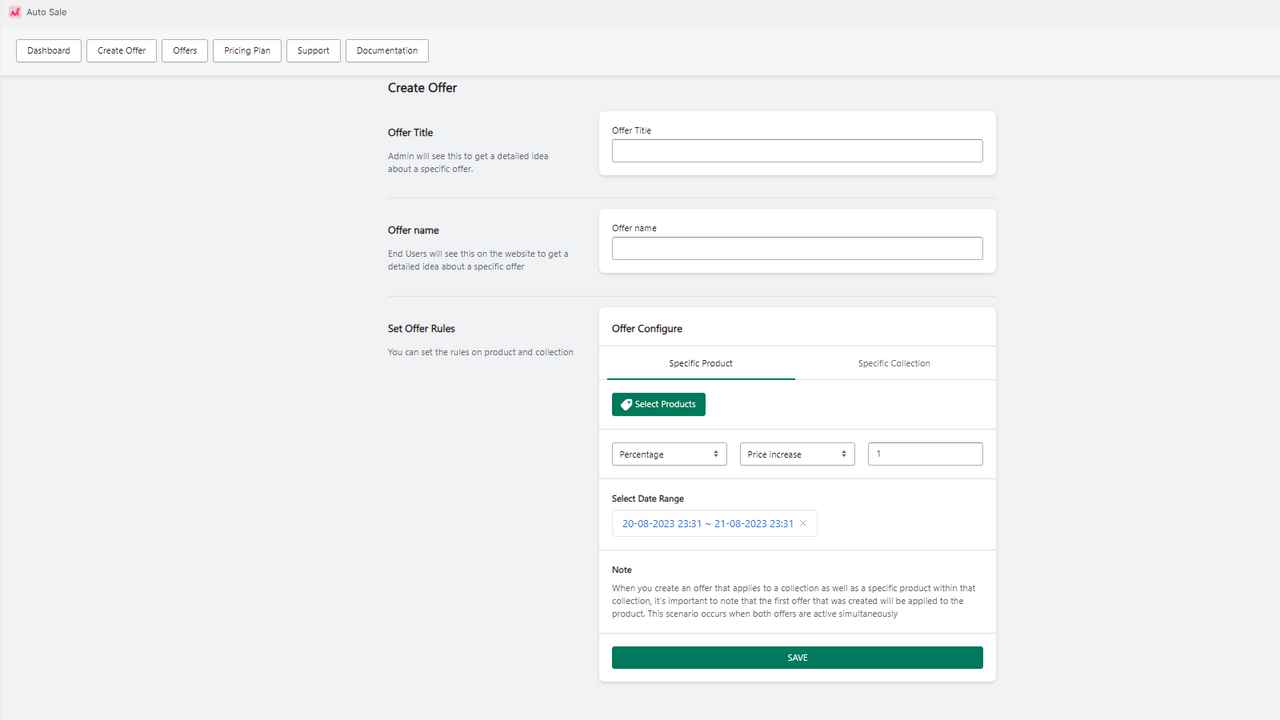This screenshot has width=1280, height=720.
Task: Click the Select Products button
Action: point(659,404)
